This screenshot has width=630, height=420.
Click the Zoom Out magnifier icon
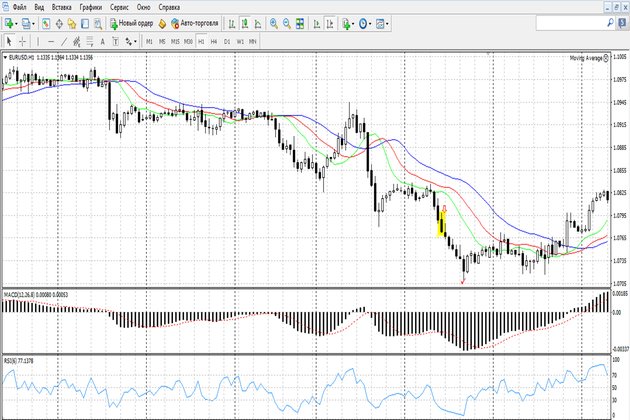(x=287, y=24)
